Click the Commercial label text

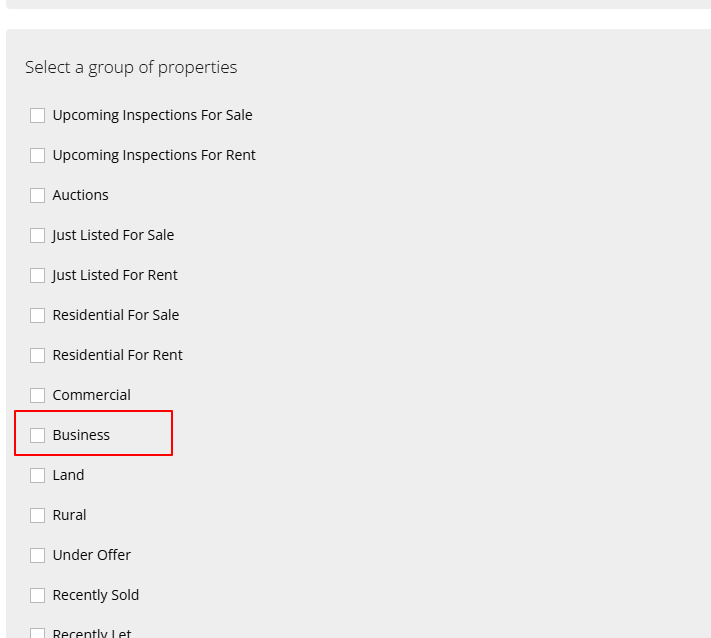tap(91, 395)
